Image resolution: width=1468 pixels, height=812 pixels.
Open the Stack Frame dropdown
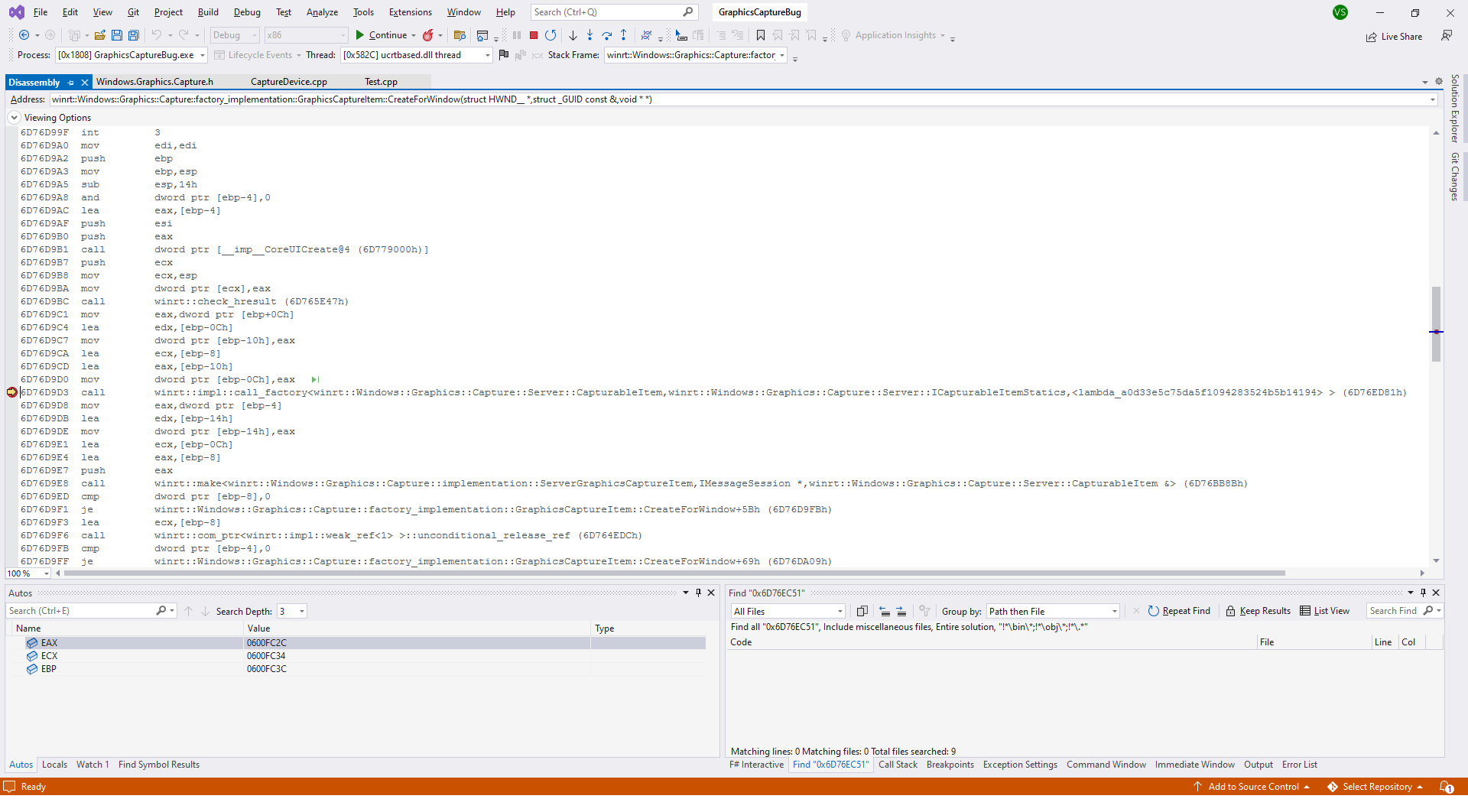(782, 55)
